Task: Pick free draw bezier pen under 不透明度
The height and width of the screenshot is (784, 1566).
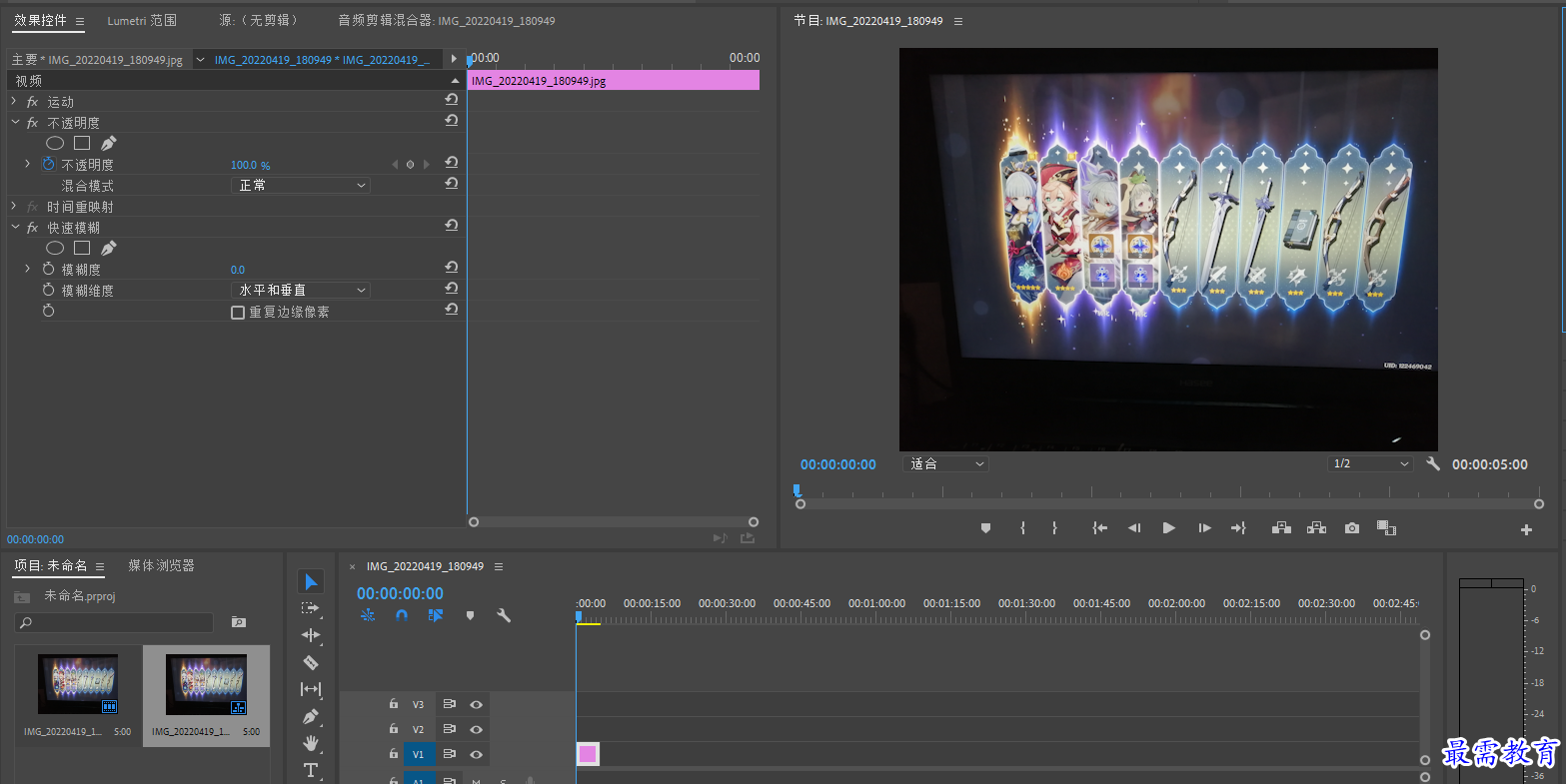Action: 108,143
